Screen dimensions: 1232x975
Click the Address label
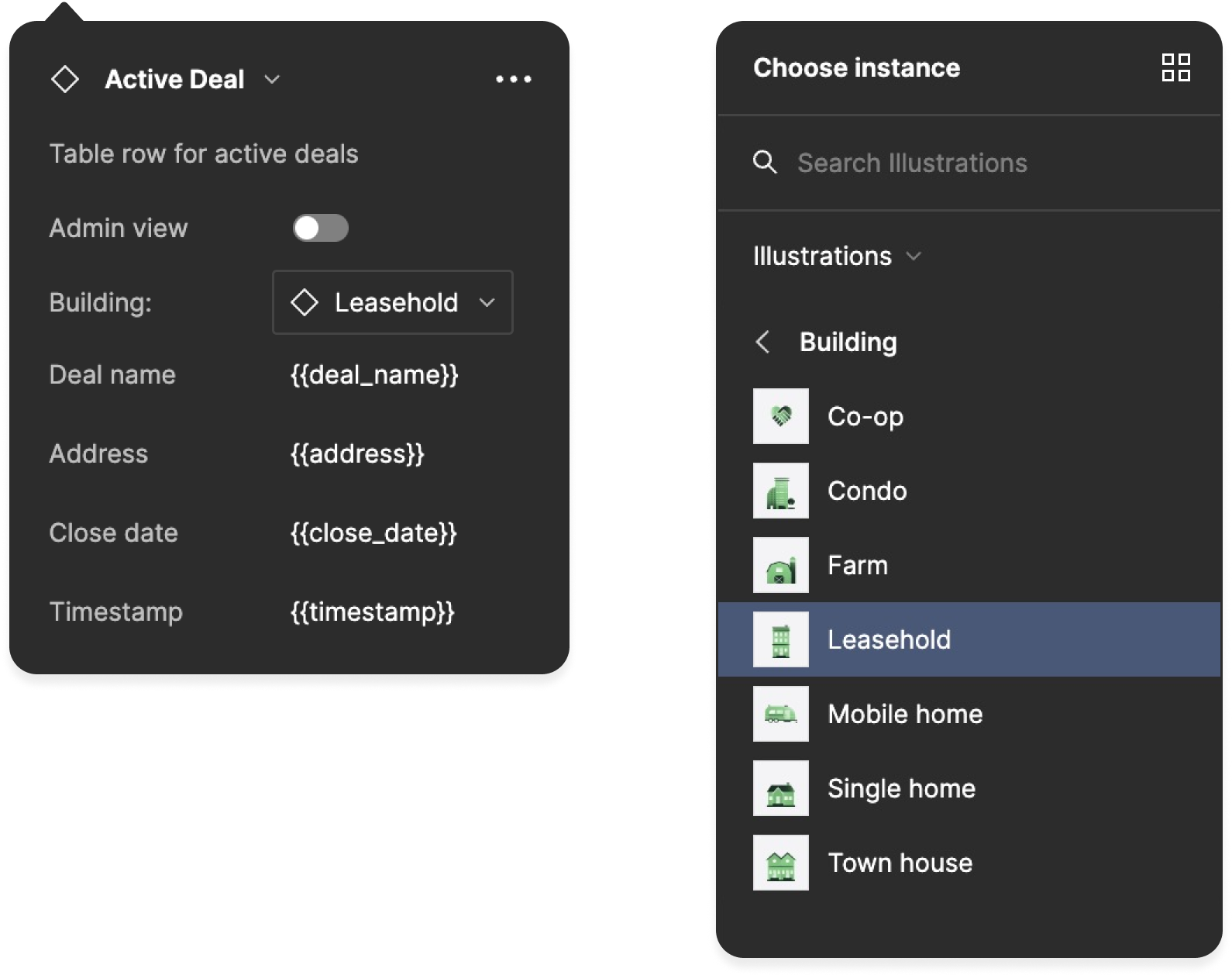[98, 454]
